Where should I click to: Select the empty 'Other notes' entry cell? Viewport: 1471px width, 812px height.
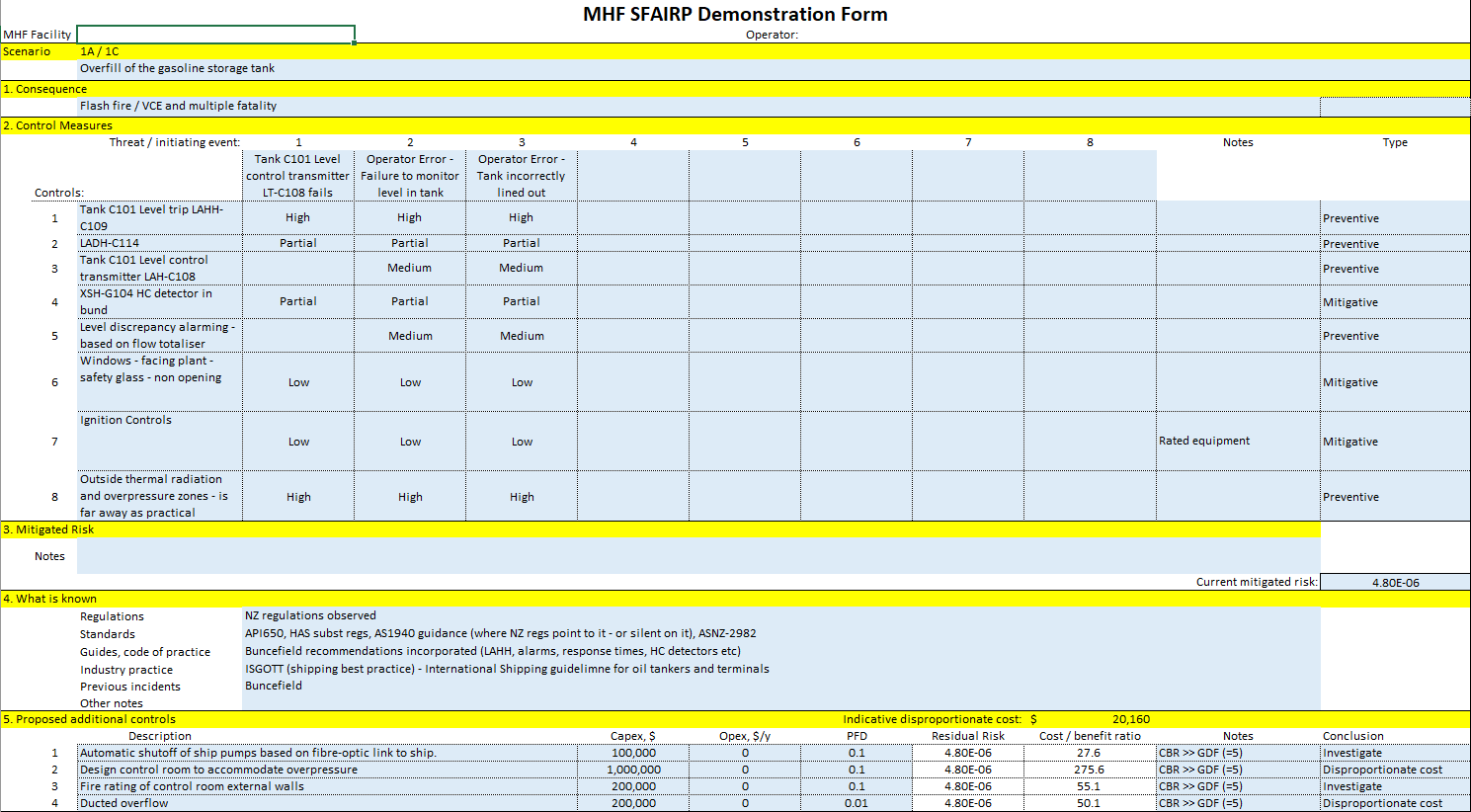point(781,703)
